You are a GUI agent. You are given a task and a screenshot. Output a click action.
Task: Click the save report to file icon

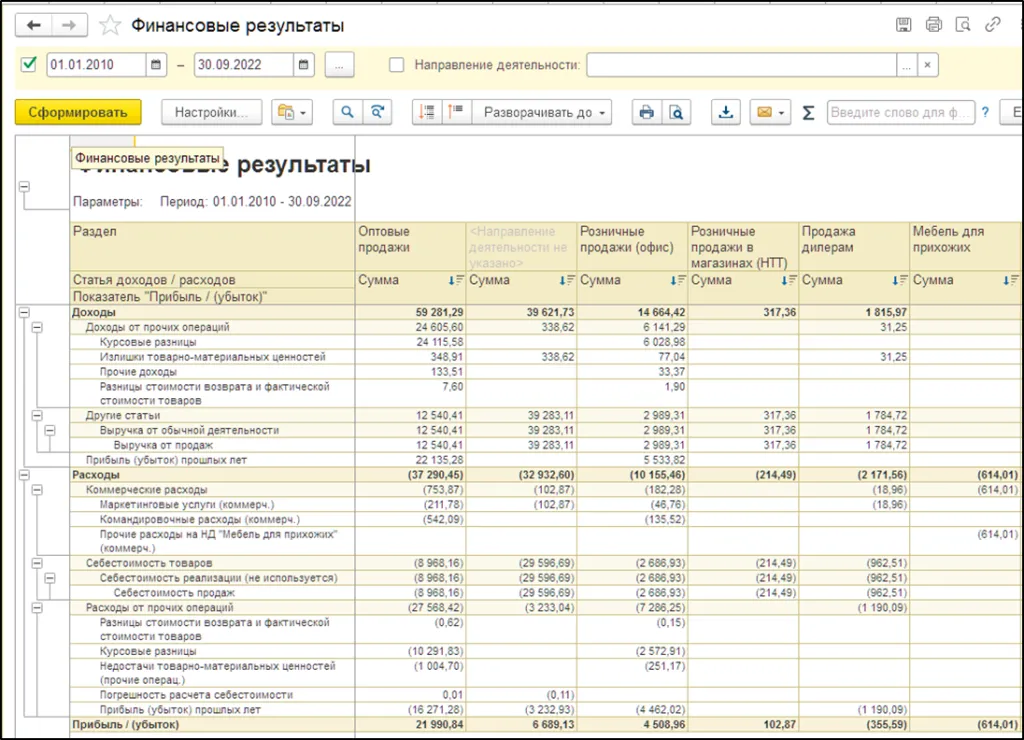click(725, 112)
